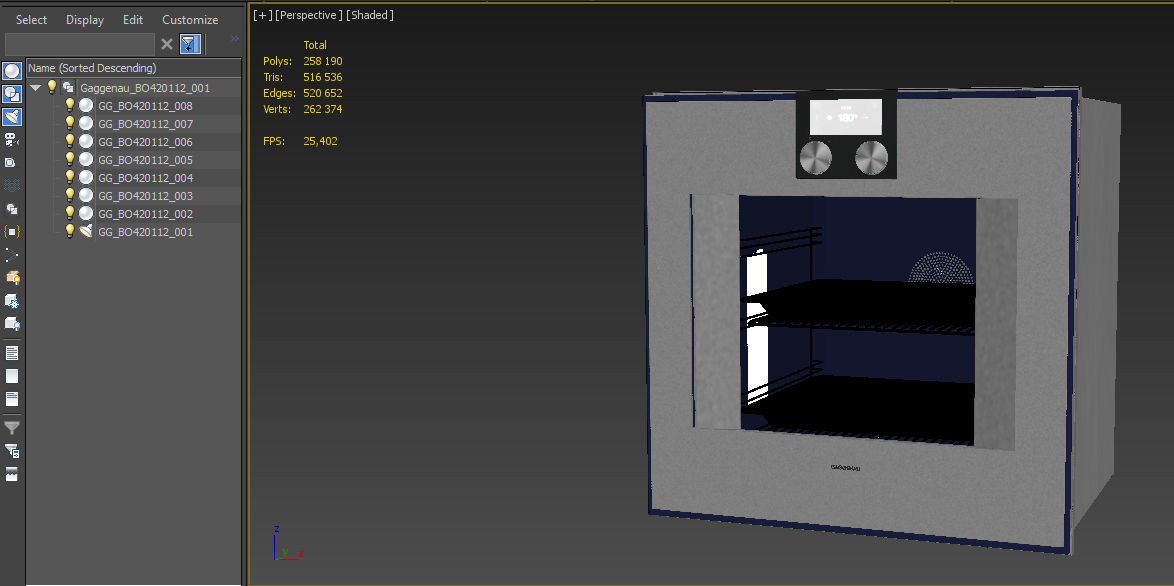
Task: Click the oven's left control knob in viewport
Action: coord(815,158)
